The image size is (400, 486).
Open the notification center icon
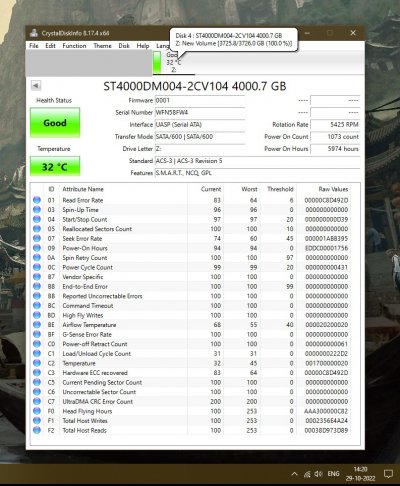point(388,474)
